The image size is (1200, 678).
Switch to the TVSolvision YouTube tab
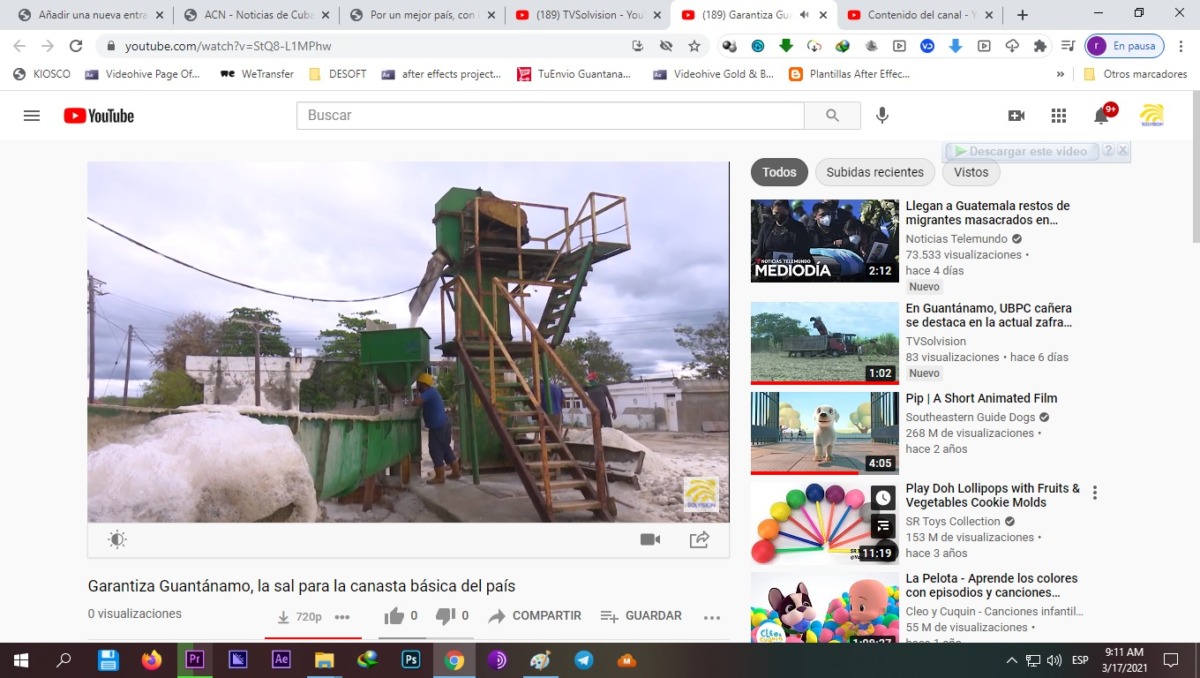(x=587, y=15)
